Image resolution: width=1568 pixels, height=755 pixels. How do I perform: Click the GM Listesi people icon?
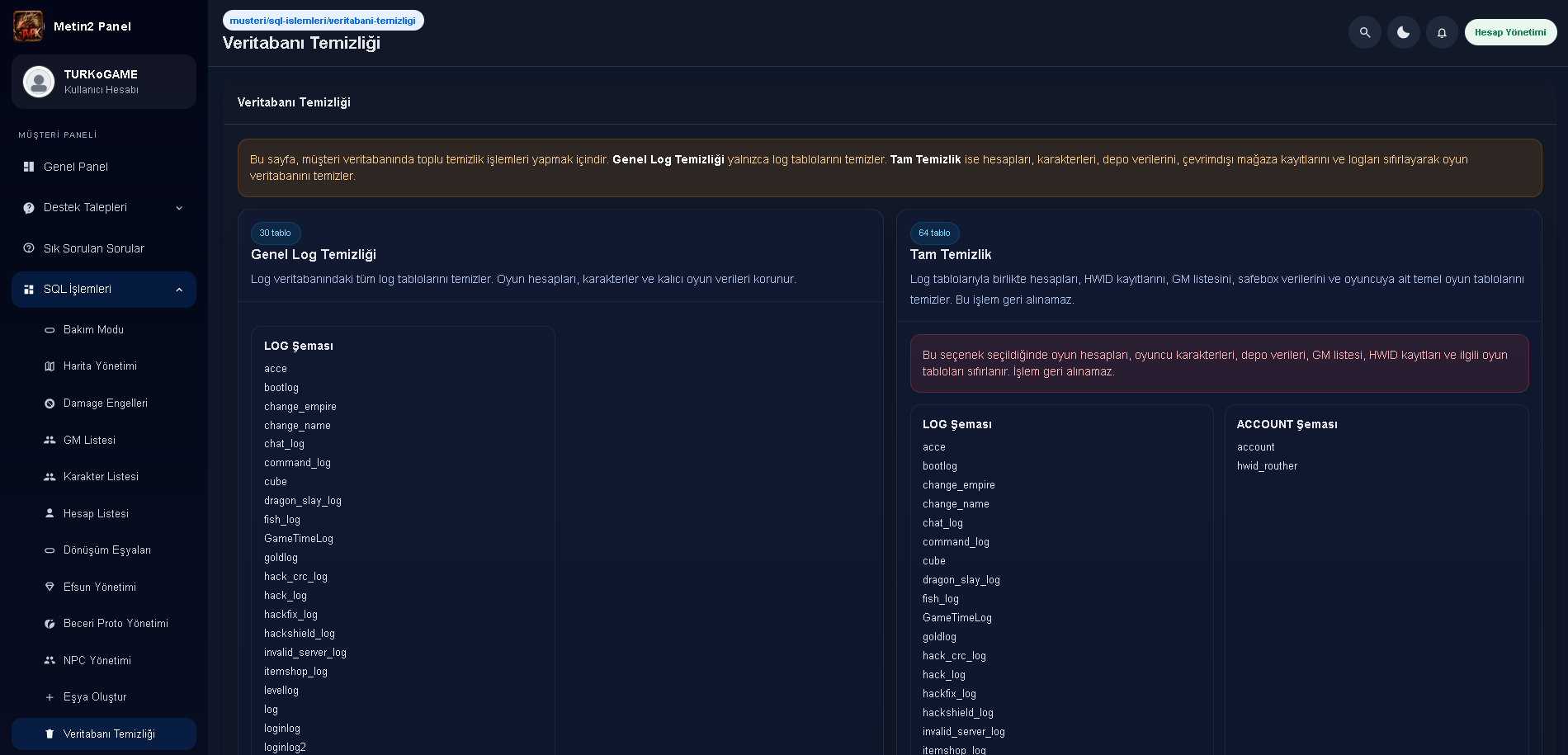tap(50, 441)
